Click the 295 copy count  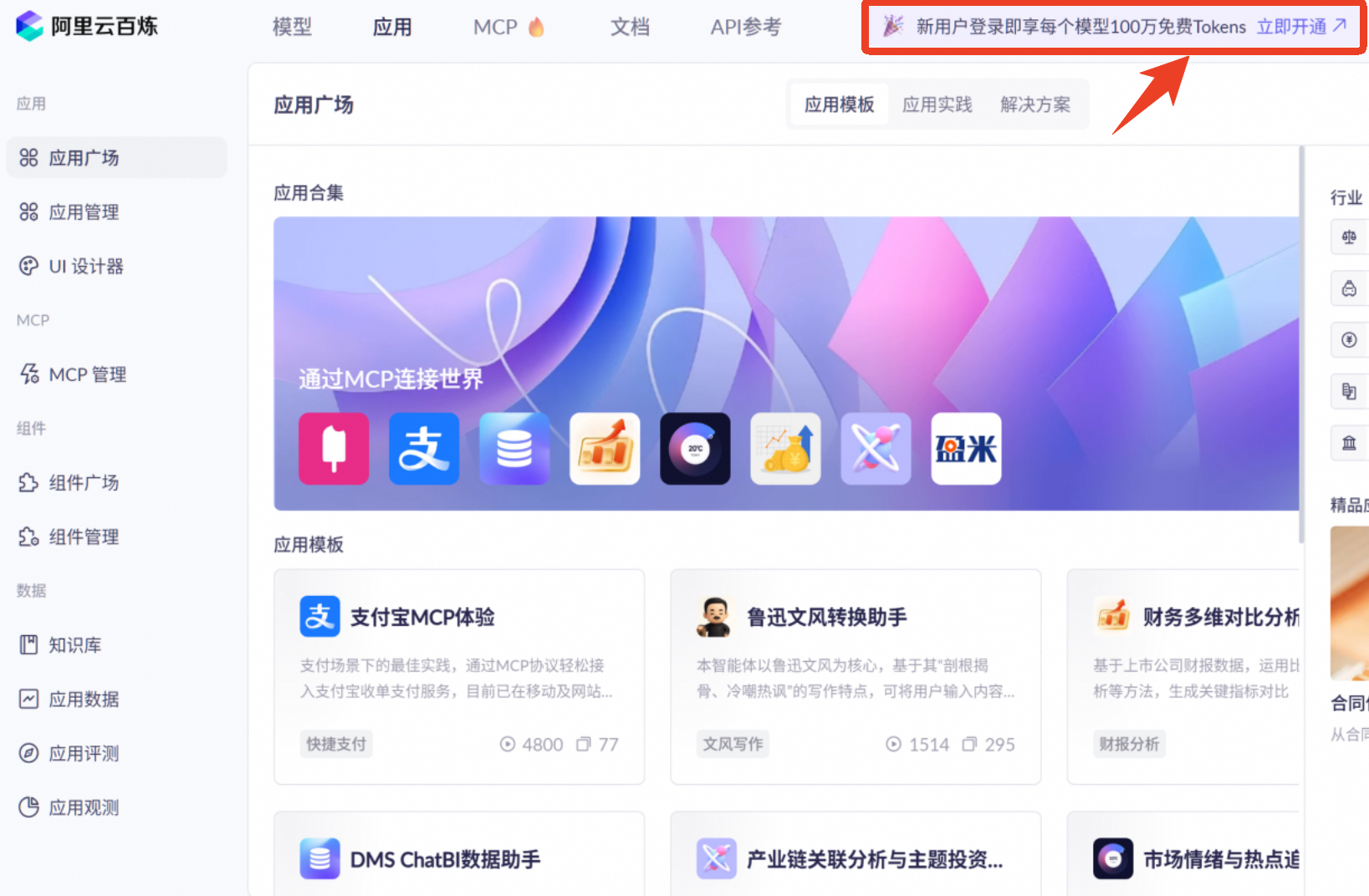988,744
